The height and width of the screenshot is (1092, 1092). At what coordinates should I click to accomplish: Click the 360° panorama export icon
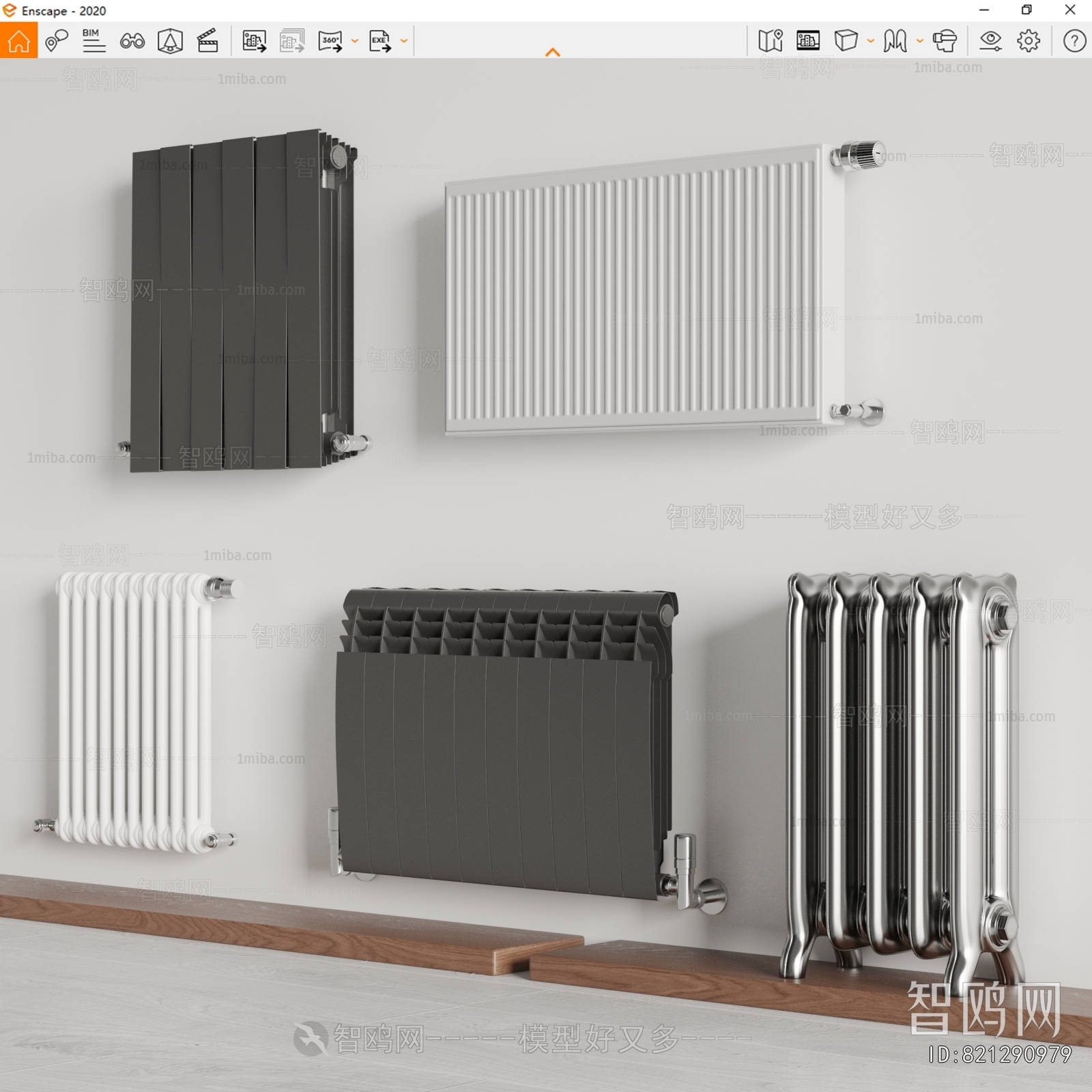pos(330,41)
